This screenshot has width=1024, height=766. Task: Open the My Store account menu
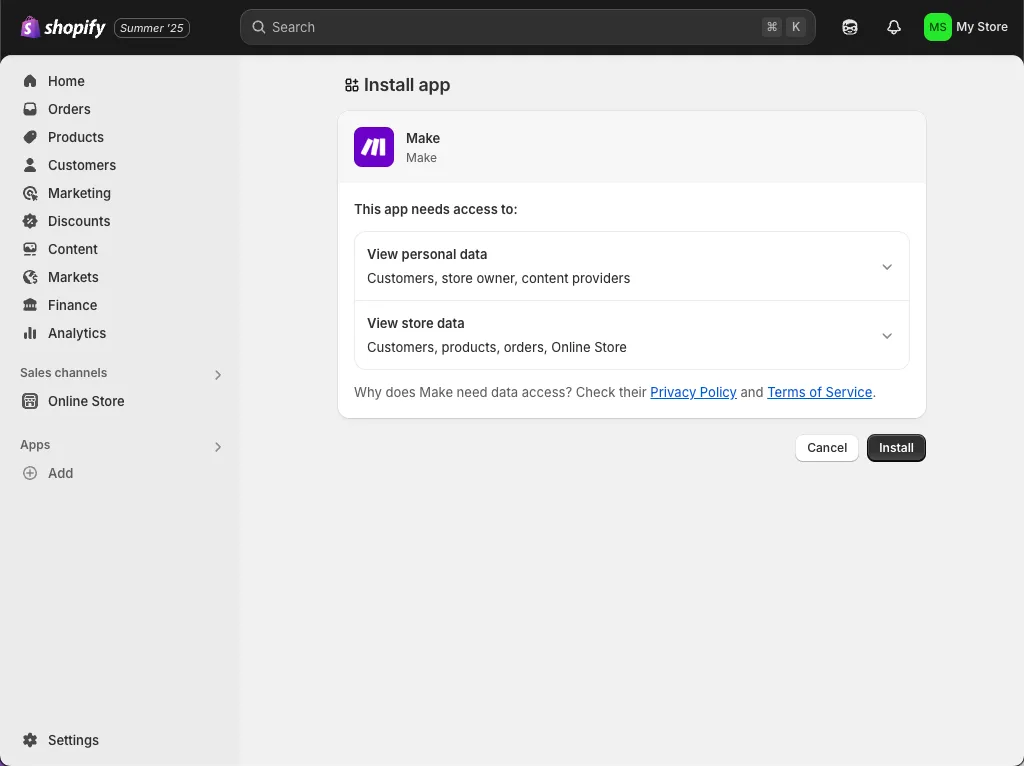966,27
